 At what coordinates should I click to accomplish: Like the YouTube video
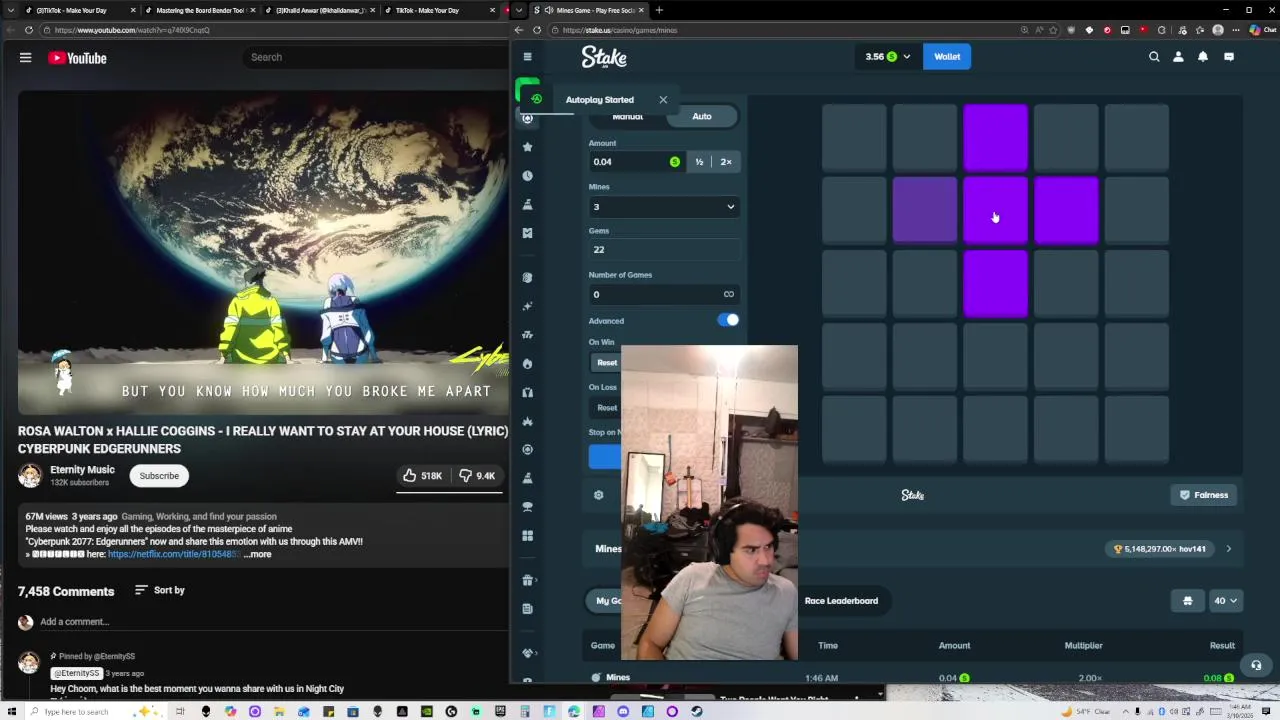[x=423, y=476]
